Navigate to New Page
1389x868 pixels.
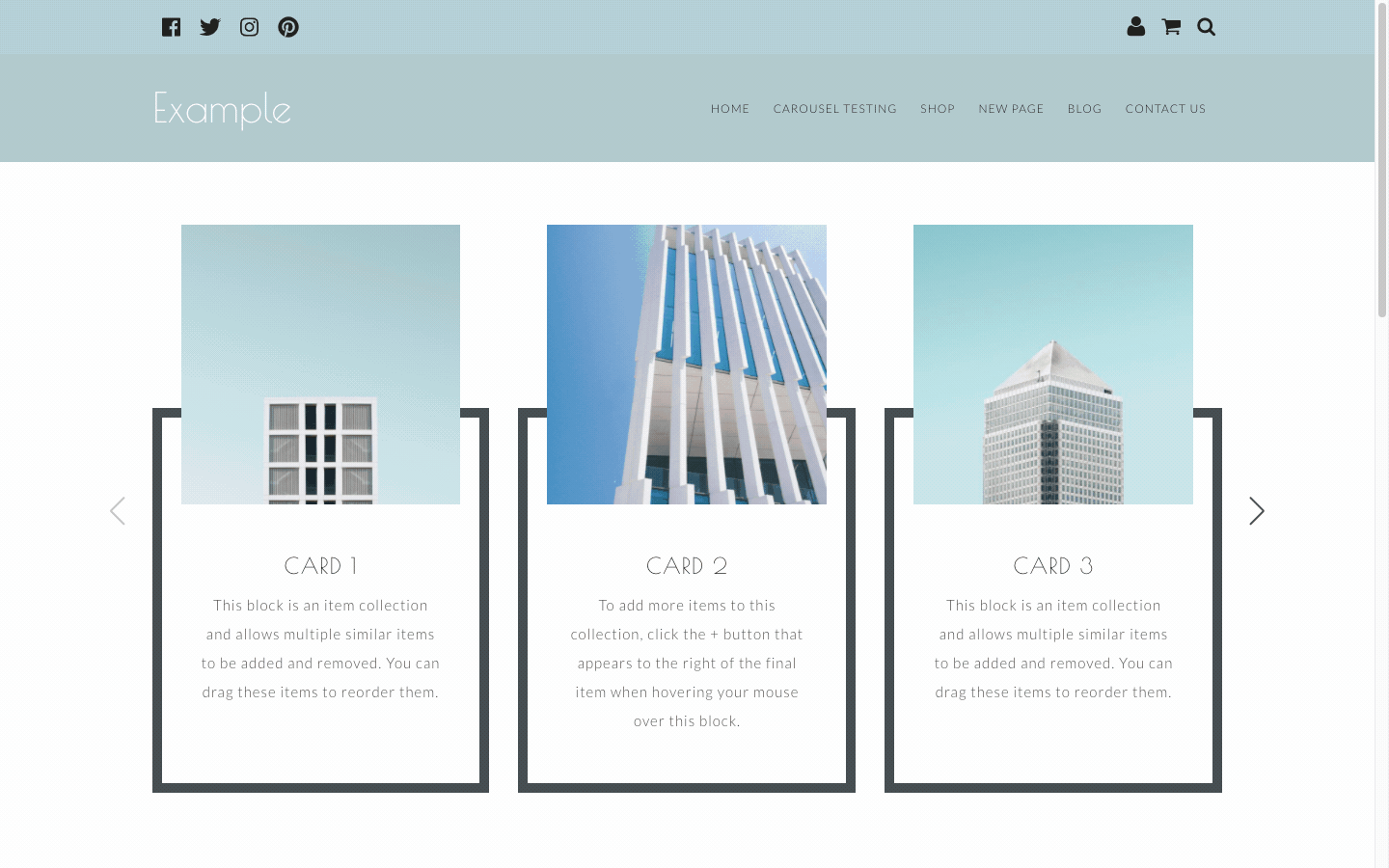click(1011, 109)
